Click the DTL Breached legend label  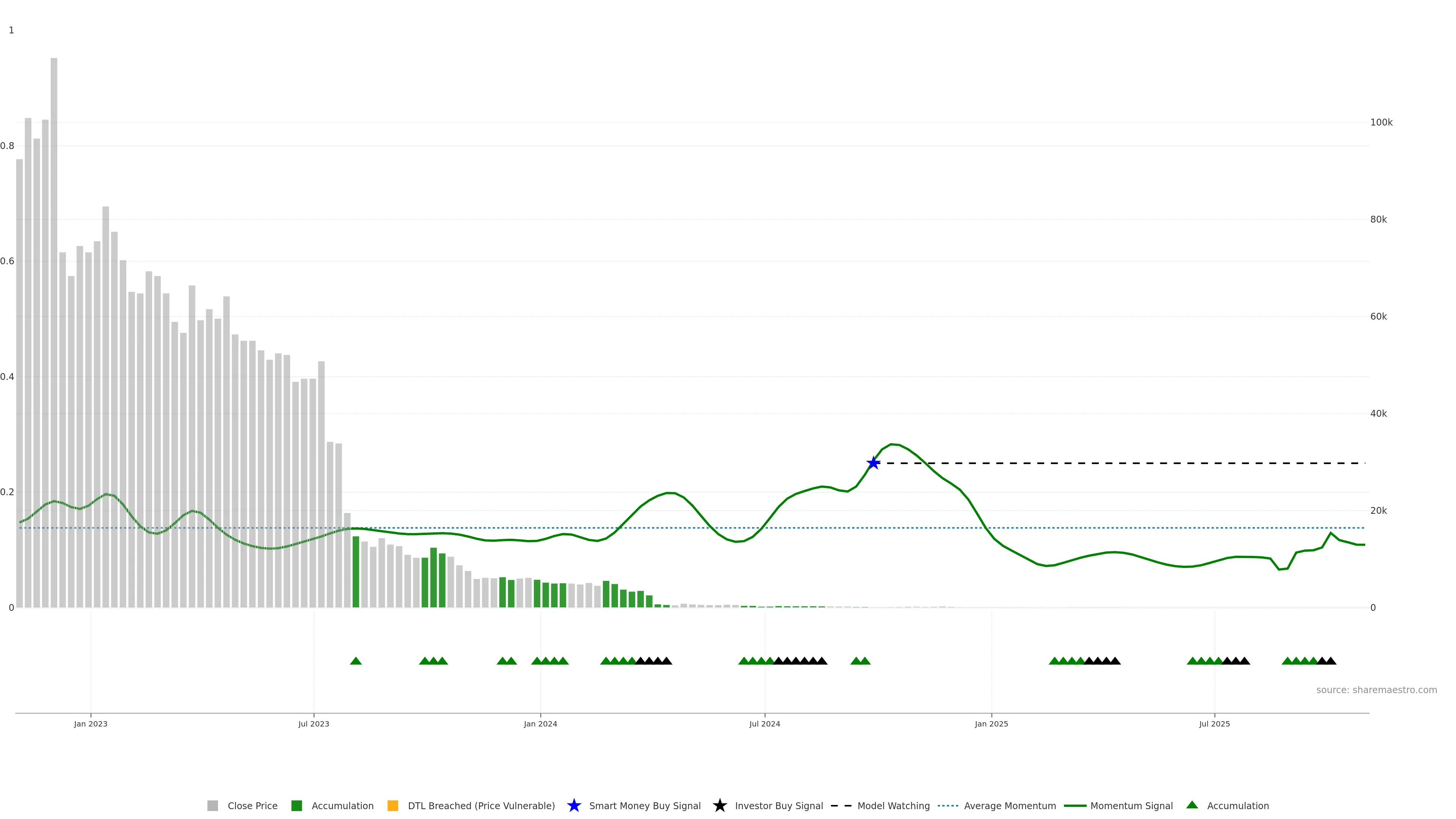pos(481,806)
